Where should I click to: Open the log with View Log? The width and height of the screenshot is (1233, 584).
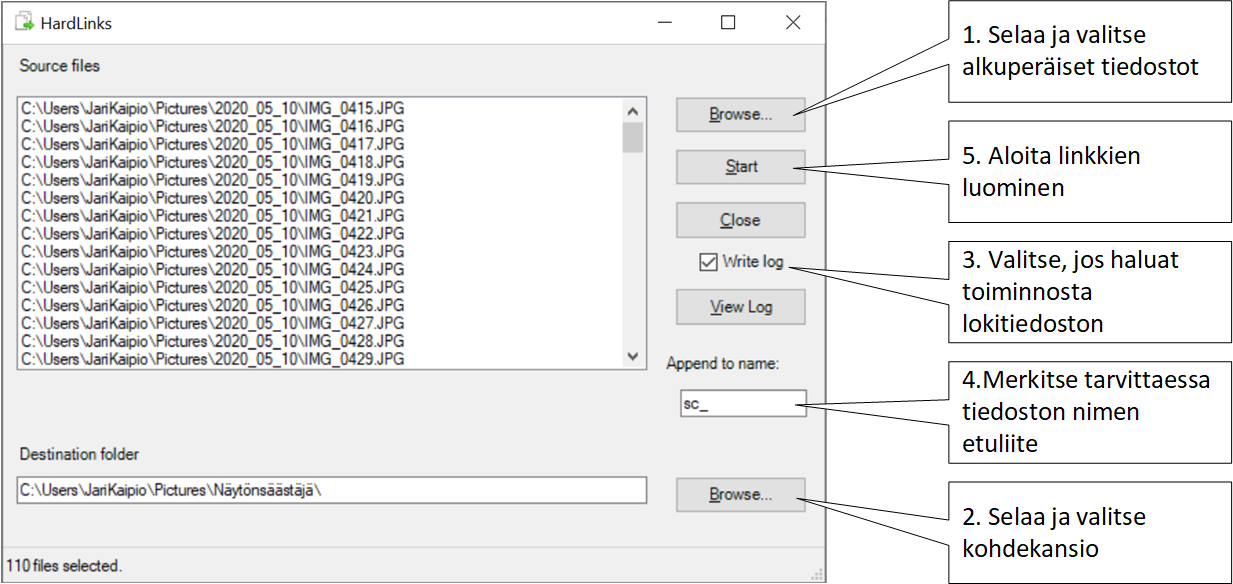[740, 307]
